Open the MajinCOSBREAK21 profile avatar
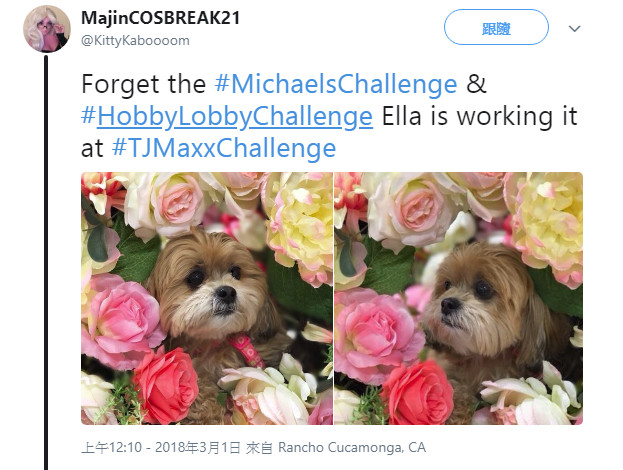 tap(47, 29)
